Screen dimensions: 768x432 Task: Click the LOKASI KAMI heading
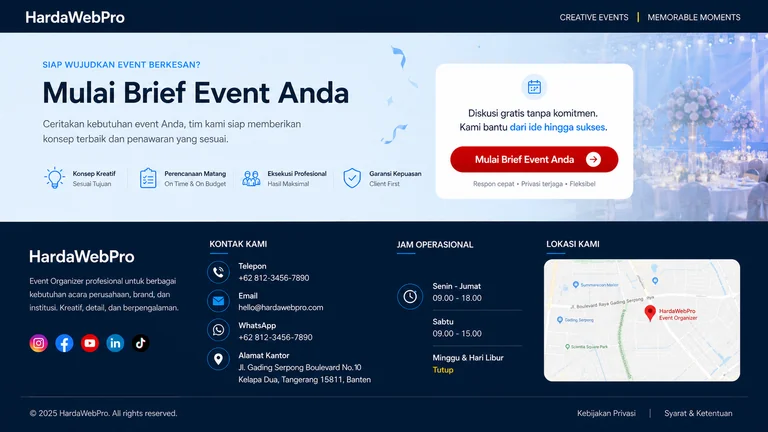[573, 244]
